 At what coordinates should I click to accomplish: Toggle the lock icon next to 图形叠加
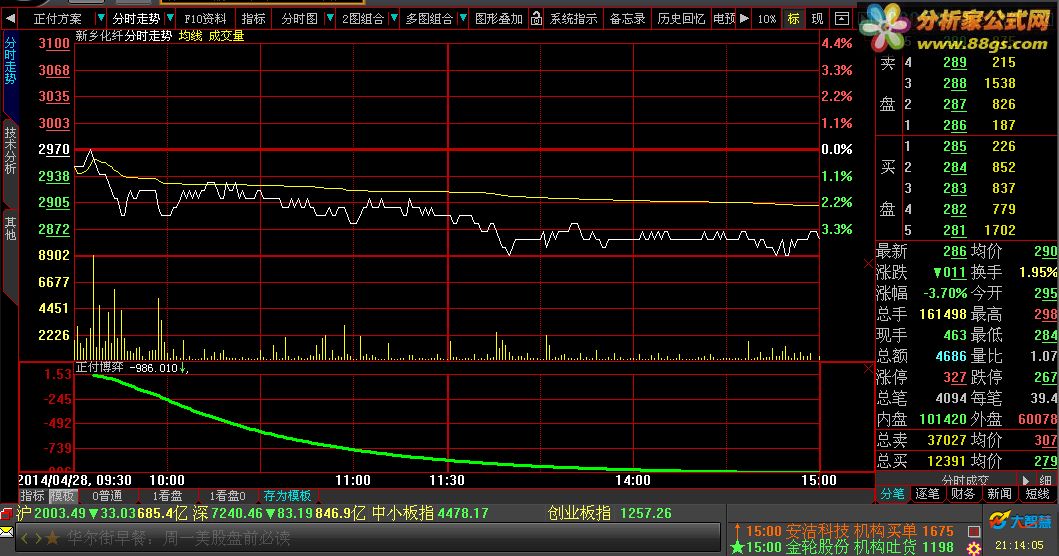click(536, 18)
